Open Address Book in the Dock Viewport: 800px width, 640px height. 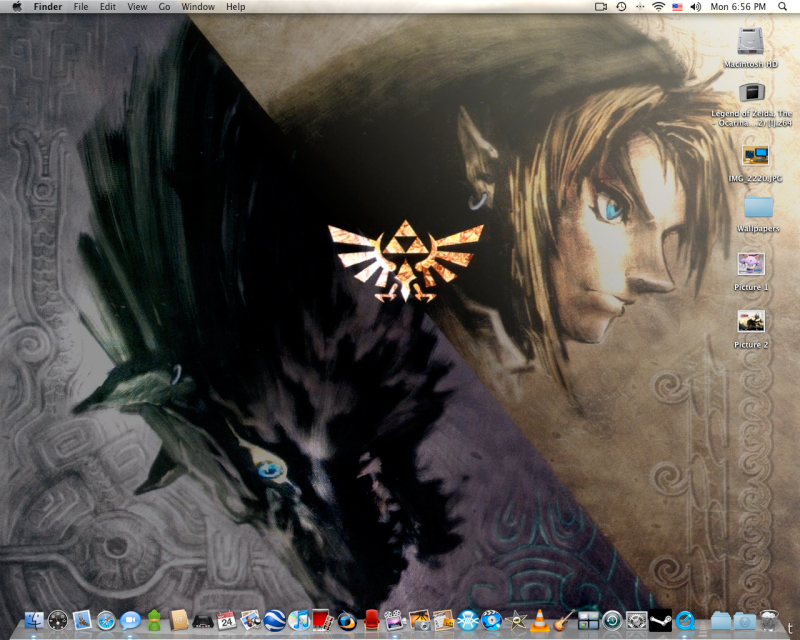(179, 621)
